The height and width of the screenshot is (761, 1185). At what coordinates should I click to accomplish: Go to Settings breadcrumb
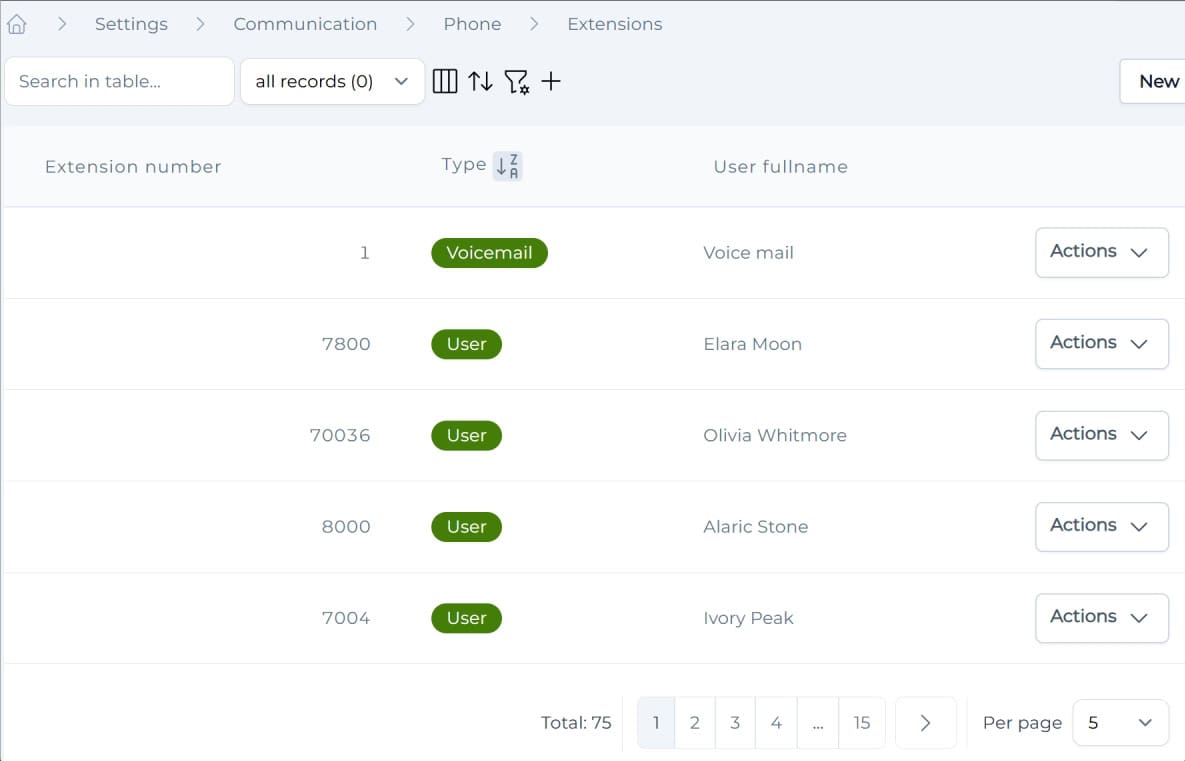click(131, 24)
